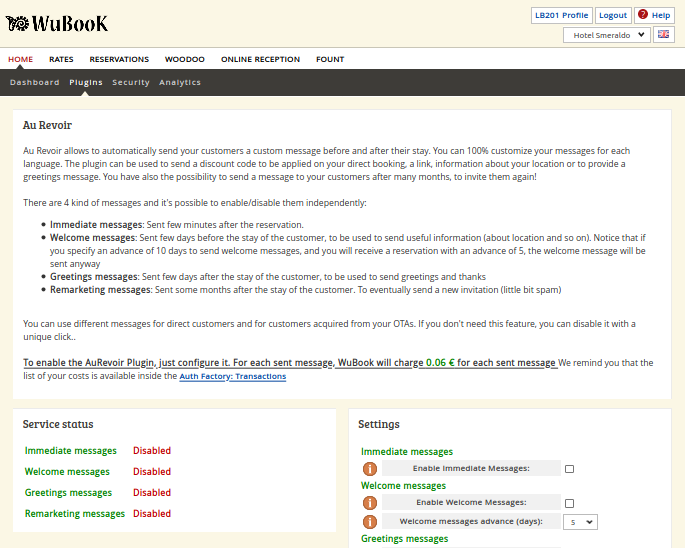This screenshot has height=548, width=685.
Task: Click the green 0.06 € price text
Action: coord(440,363)
